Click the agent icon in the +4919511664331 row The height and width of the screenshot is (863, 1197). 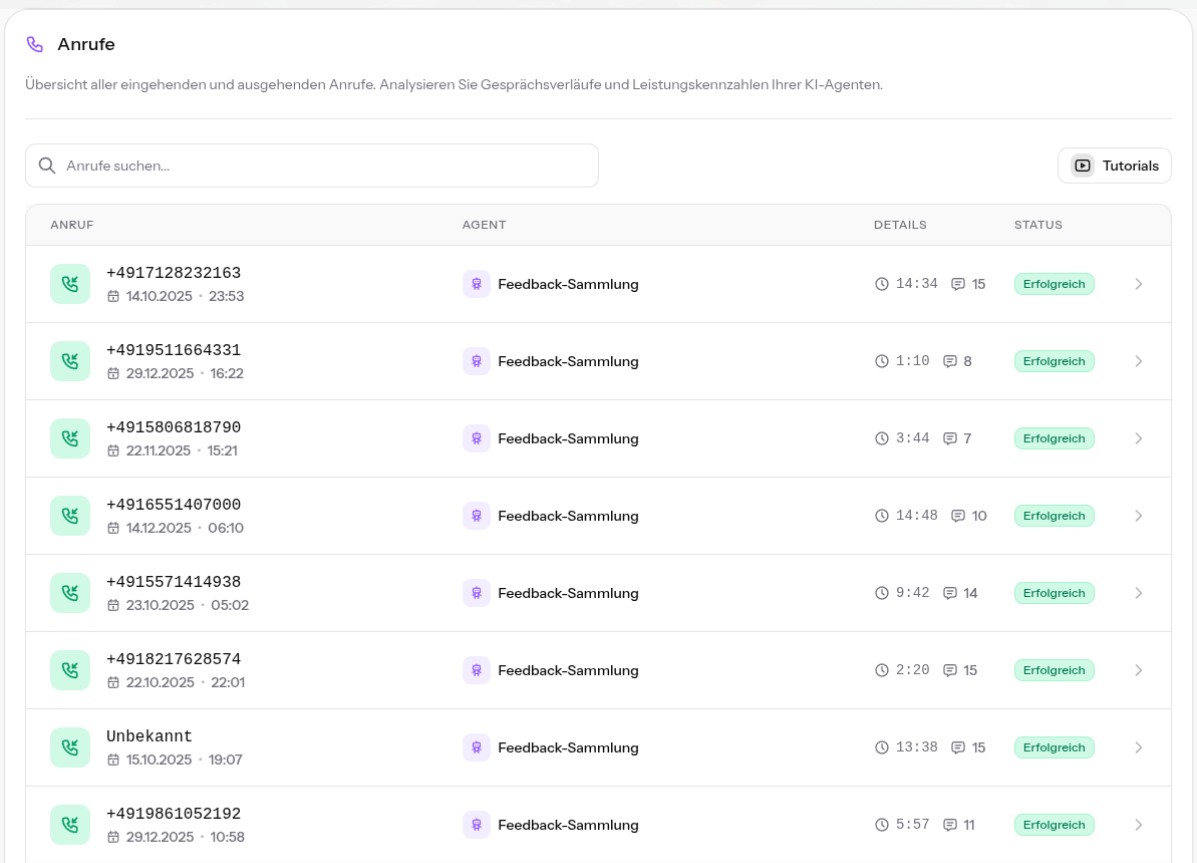(x=476, y=362)
